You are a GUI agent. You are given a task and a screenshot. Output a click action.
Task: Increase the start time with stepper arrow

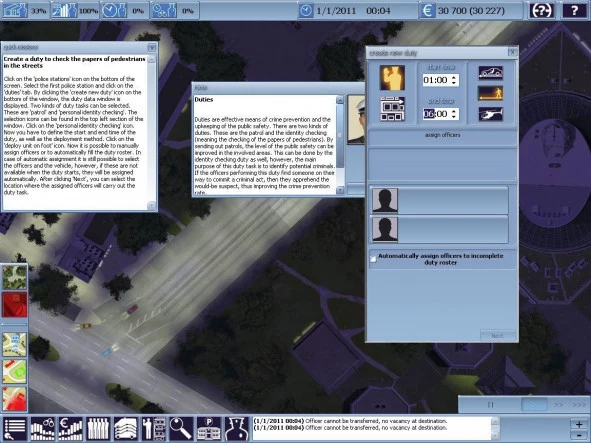click(454, 78)
